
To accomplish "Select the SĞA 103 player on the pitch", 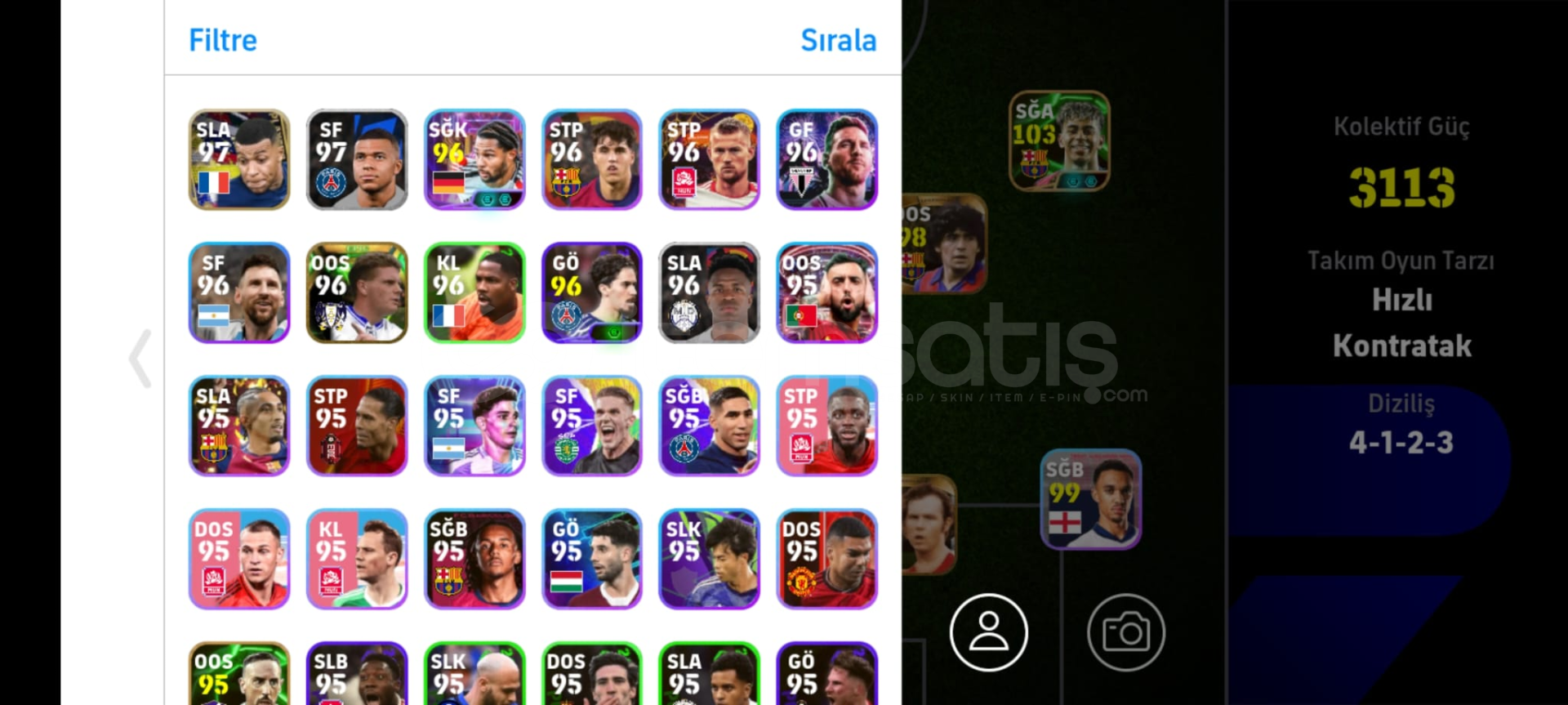I will 1059,141.
